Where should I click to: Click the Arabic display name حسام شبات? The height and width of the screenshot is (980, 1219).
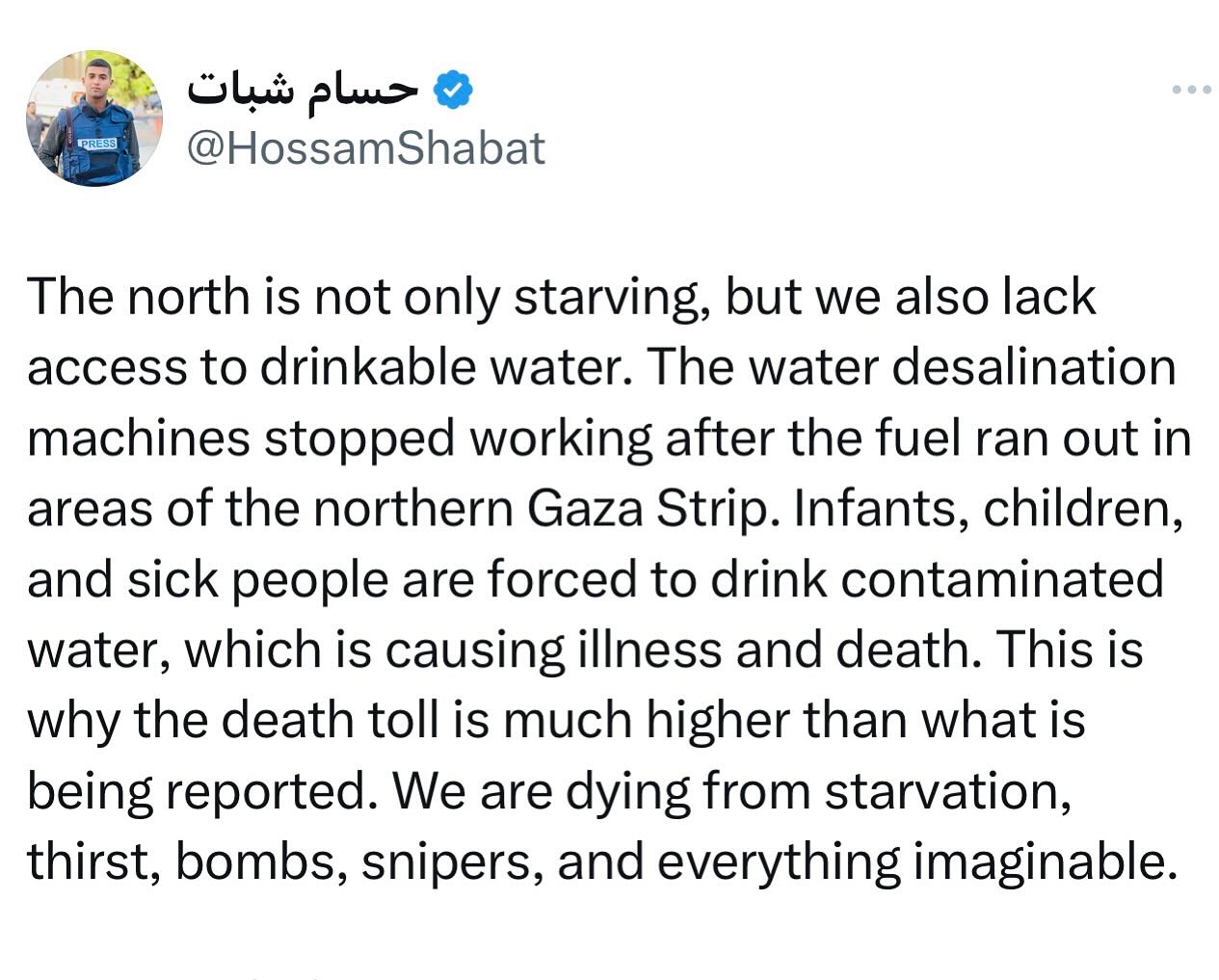(x=303, y=90)
